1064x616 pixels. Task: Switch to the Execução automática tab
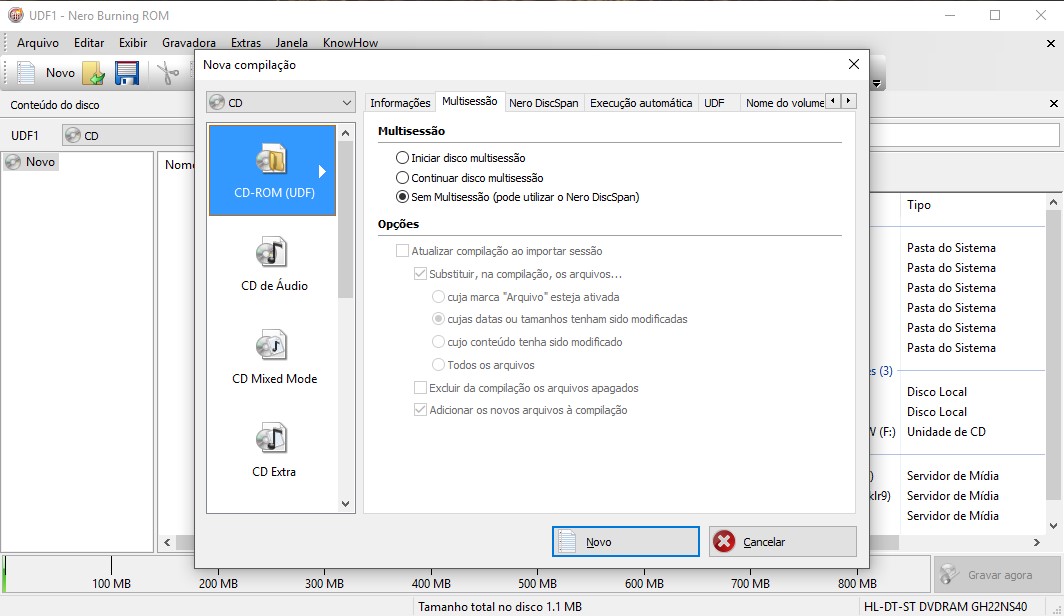(x=641, y=102)
